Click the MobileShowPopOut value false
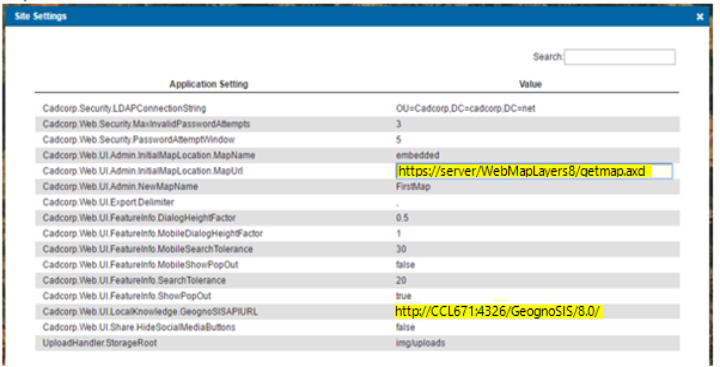Screen dimensions: 720x367 405,265
